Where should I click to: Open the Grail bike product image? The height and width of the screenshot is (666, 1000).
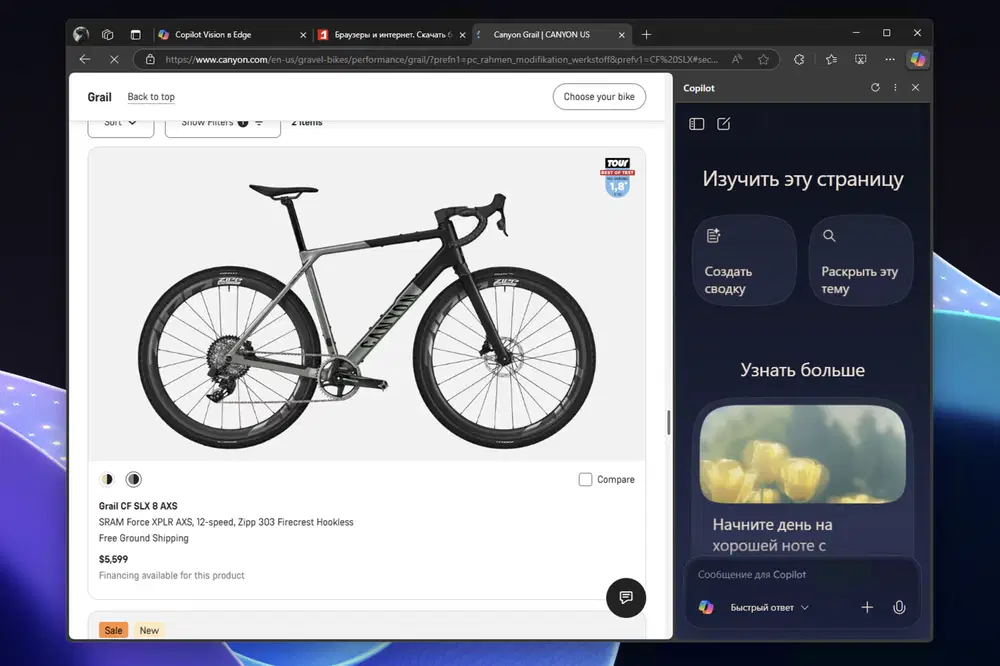click(x=367, y=304)
